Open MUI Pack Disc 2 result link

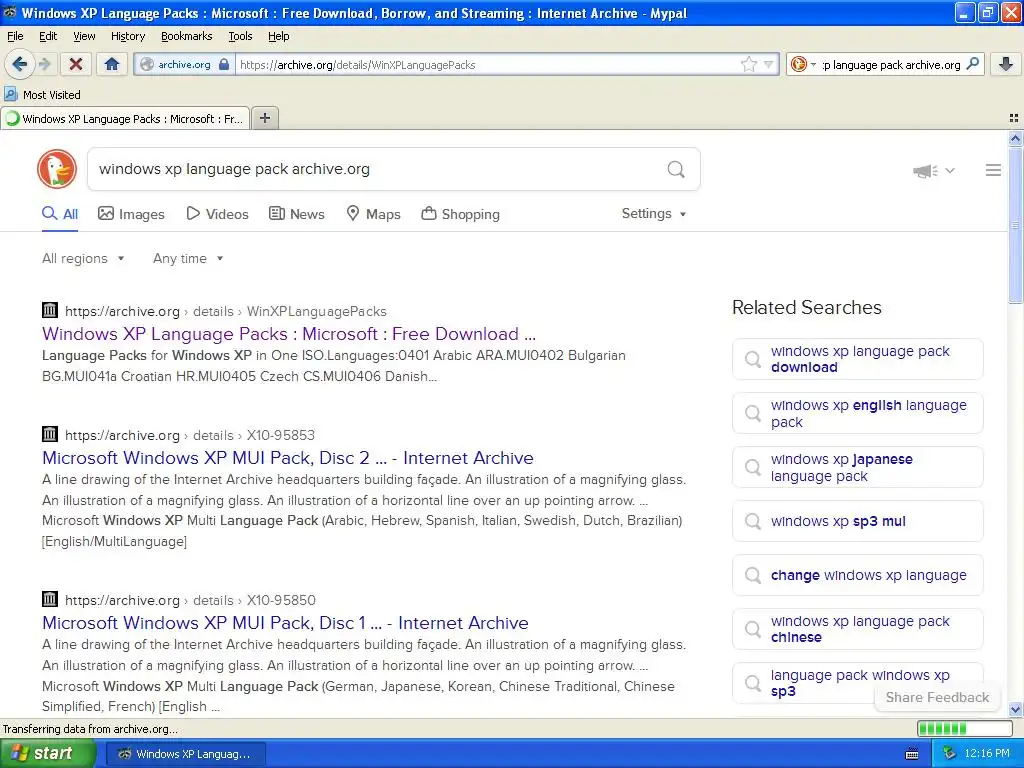click(288, 458)
